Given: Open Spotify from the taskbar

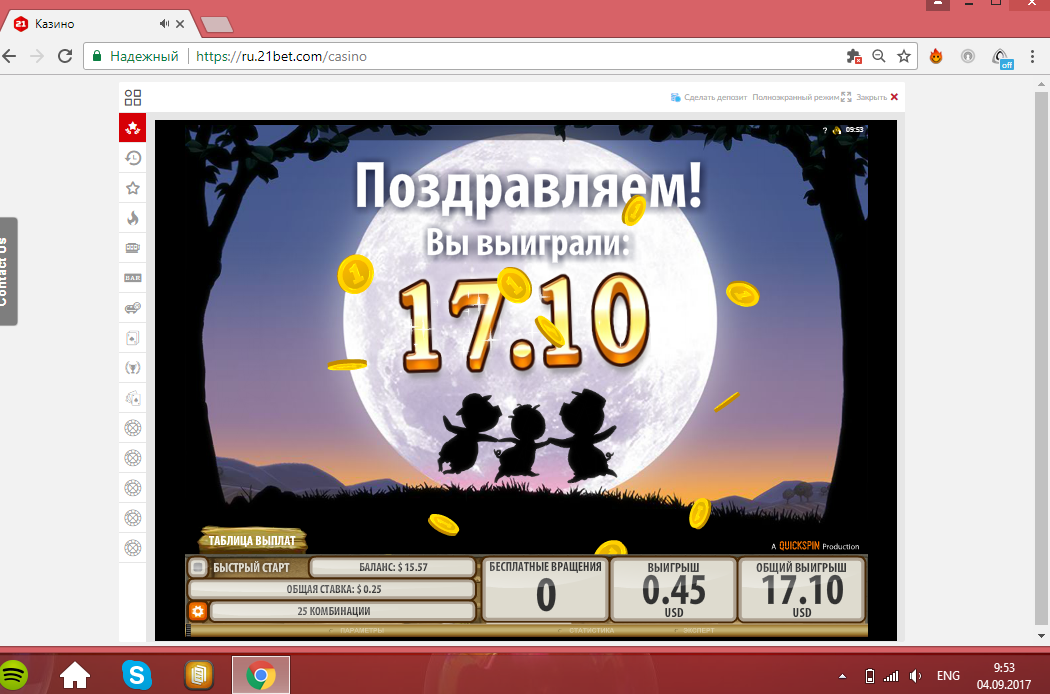Looking at the screenshot, I should (13, 675).
